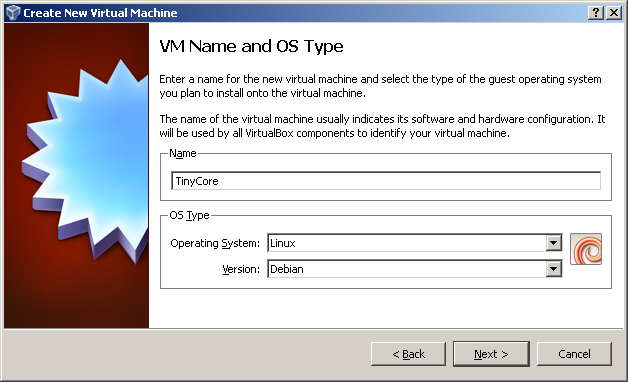Open the combo box showing Debian
Screen dimensions: 628x382
tap(415, 269)
